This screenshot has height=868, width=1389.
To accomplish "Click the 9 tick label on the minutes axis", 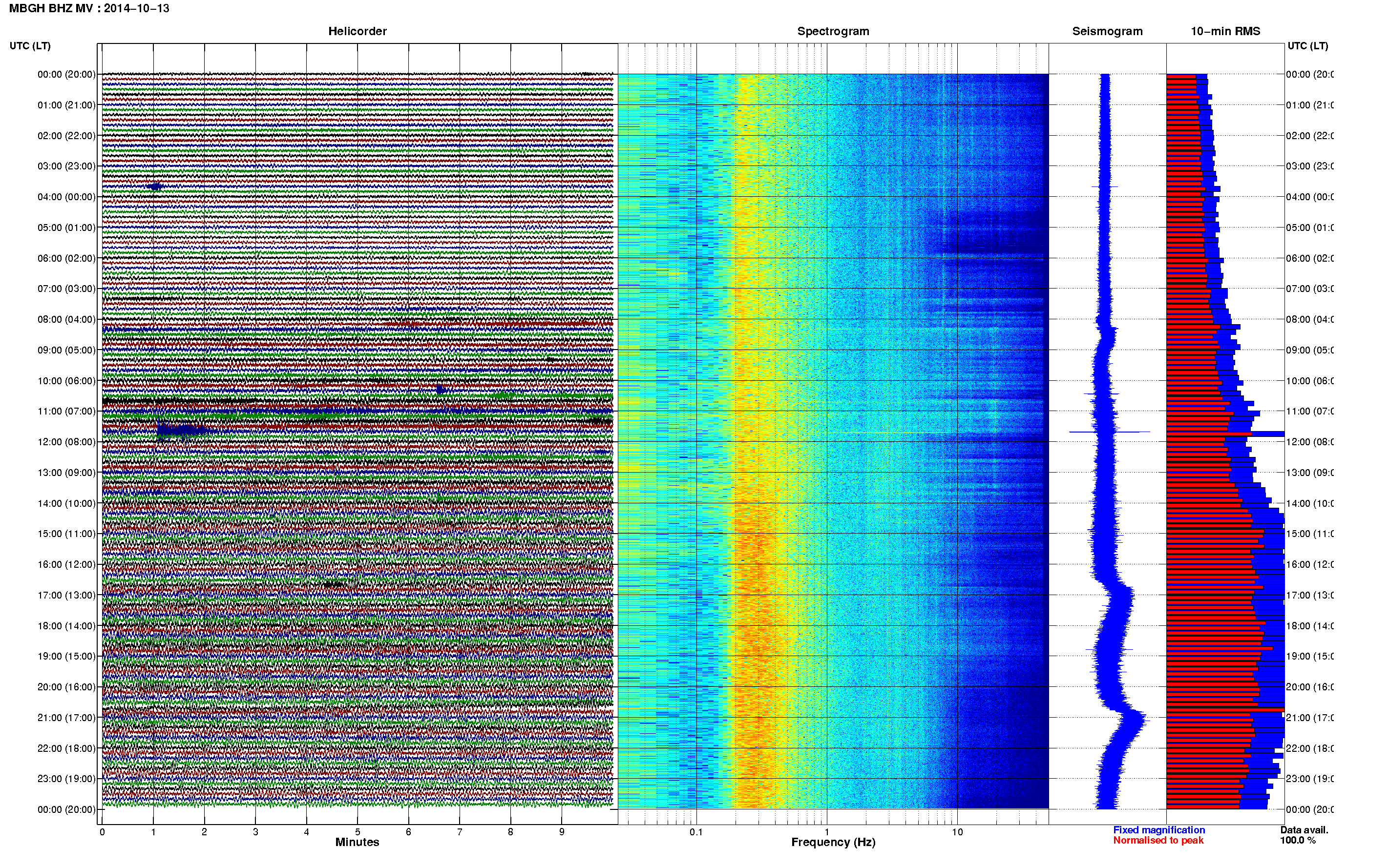I will pos(562,832).
